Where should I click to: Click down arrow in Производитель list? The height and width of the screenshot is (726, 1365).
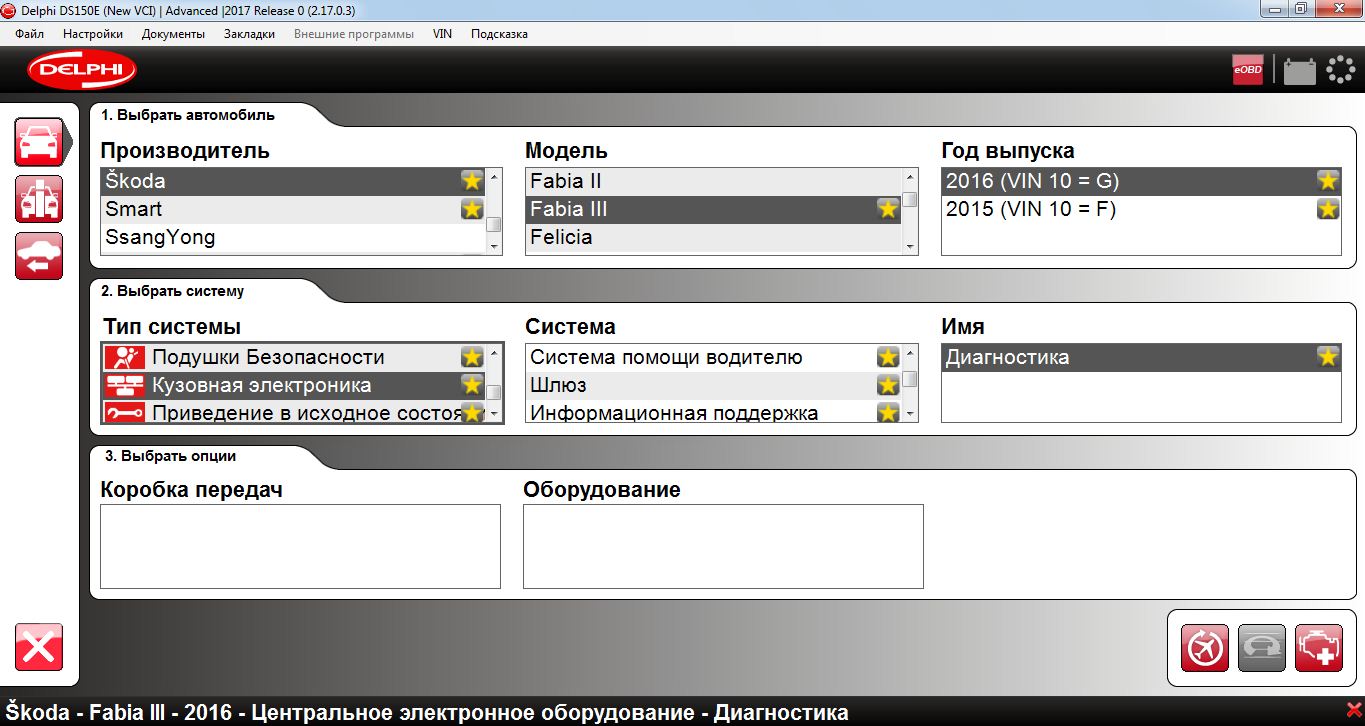click(493, 246)
